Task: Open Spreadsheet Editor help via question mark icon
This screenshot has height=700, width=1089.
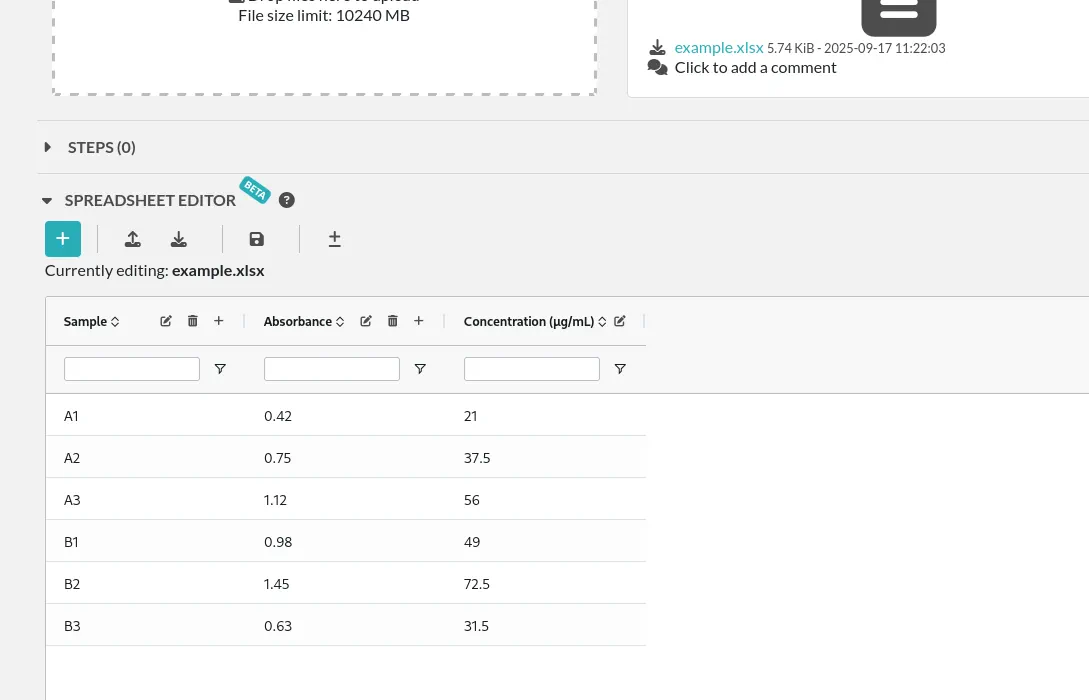Action: 287,200
